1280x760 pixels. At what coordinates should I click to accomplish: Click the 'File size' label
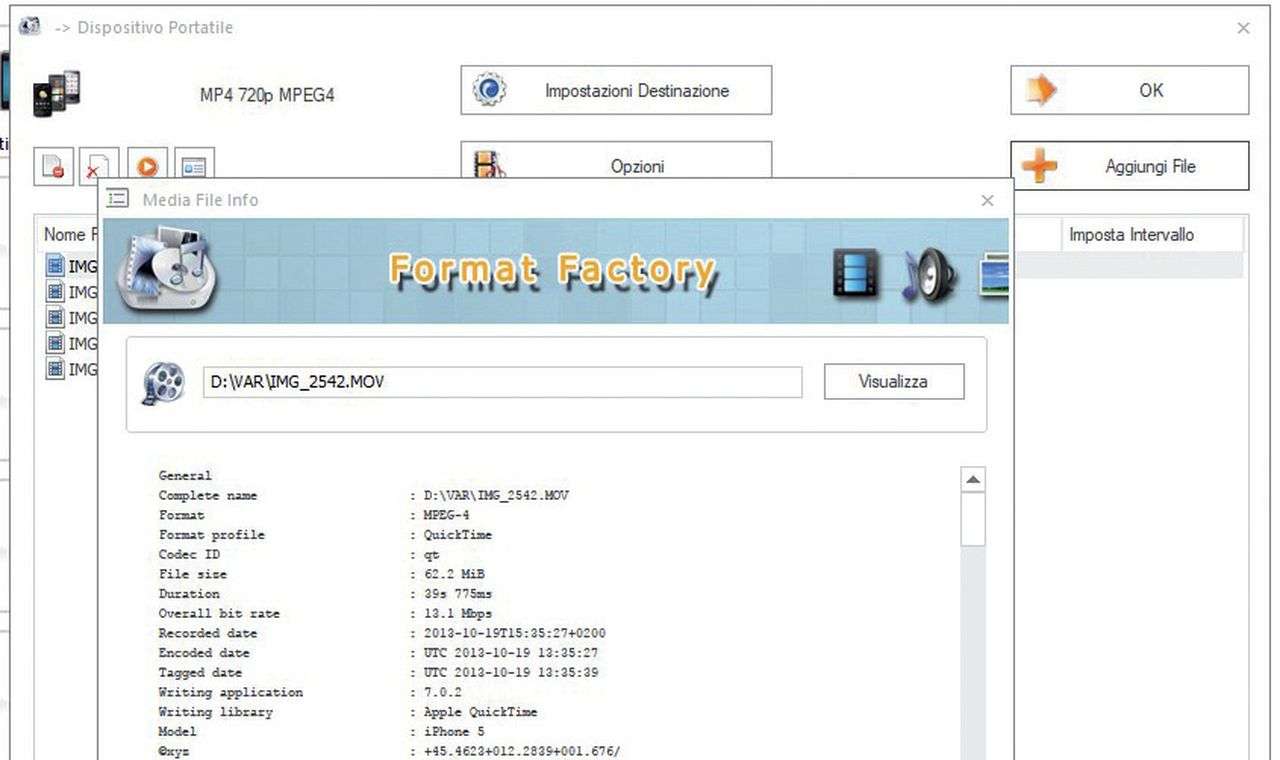193,574
